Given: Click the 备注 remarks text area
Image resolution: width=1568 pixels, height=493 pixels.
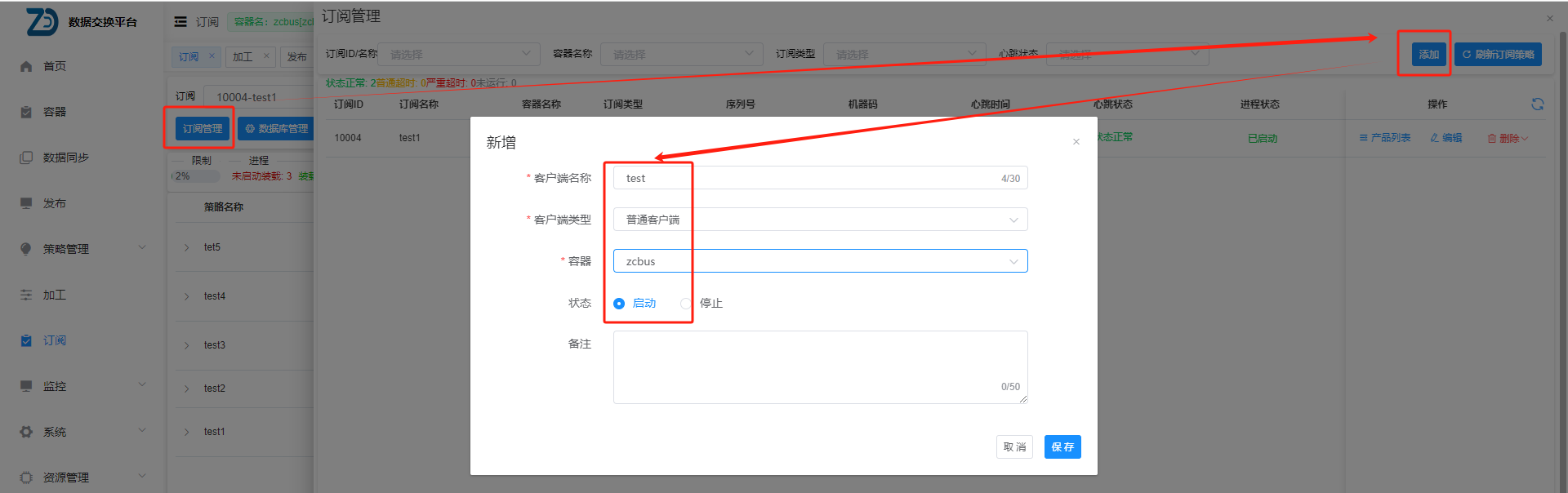Looking at the screenshot, I should point(820,366).
